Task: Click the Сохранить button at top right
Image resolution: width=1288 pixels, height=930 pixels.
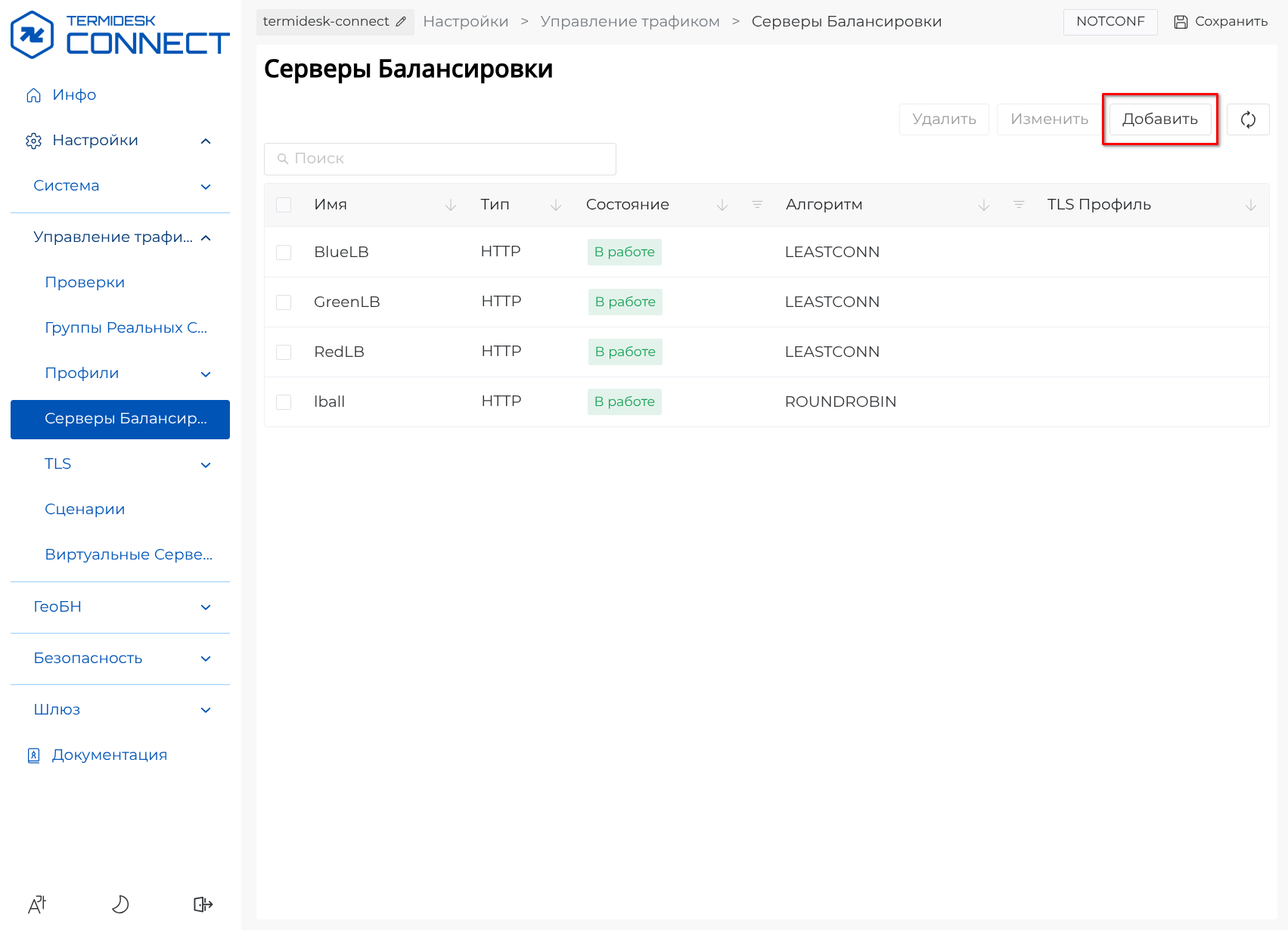Action: coord(1221,22)
